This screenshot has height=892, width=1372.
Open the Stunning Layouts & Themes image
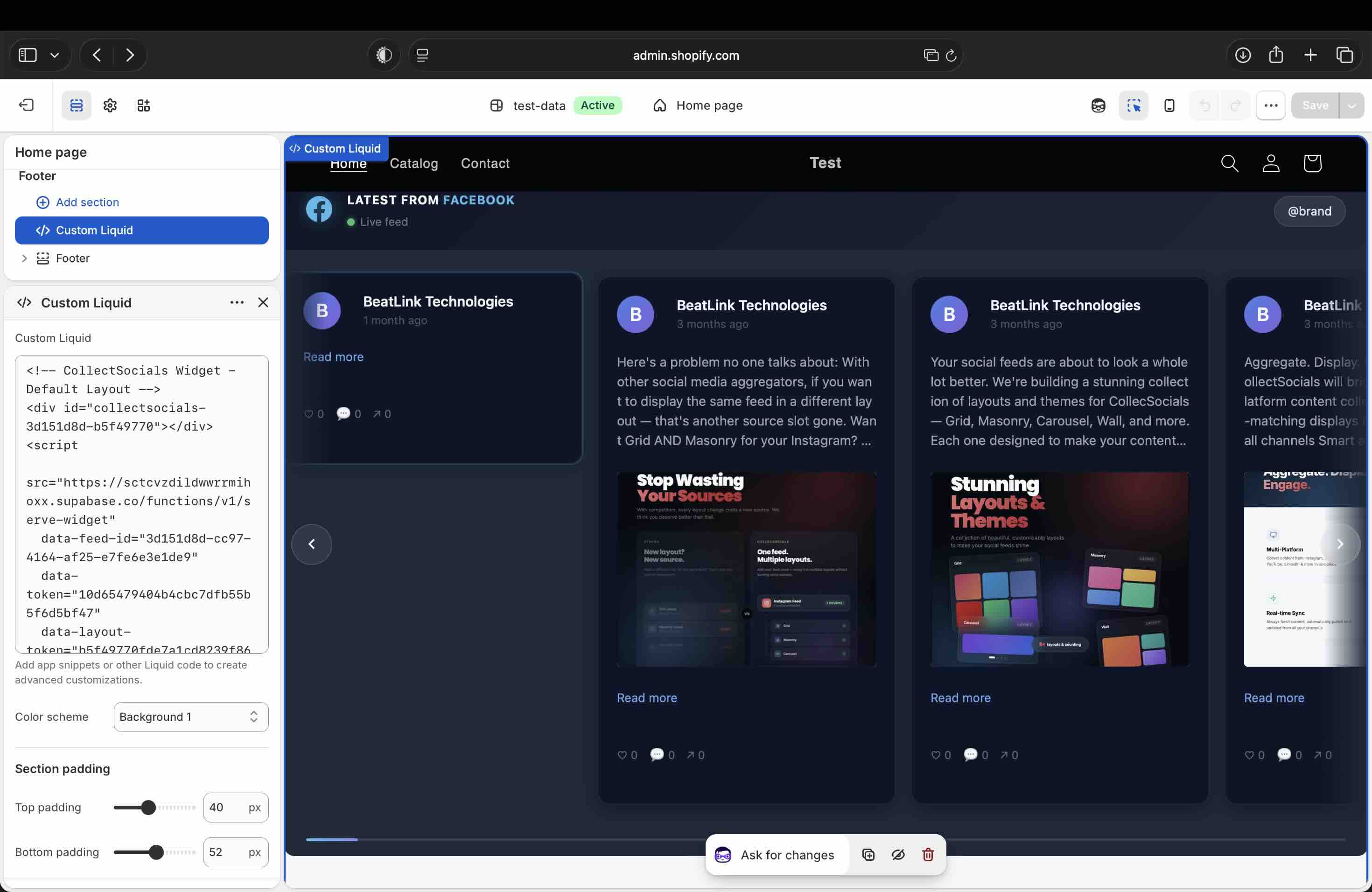coord(1059,569)
